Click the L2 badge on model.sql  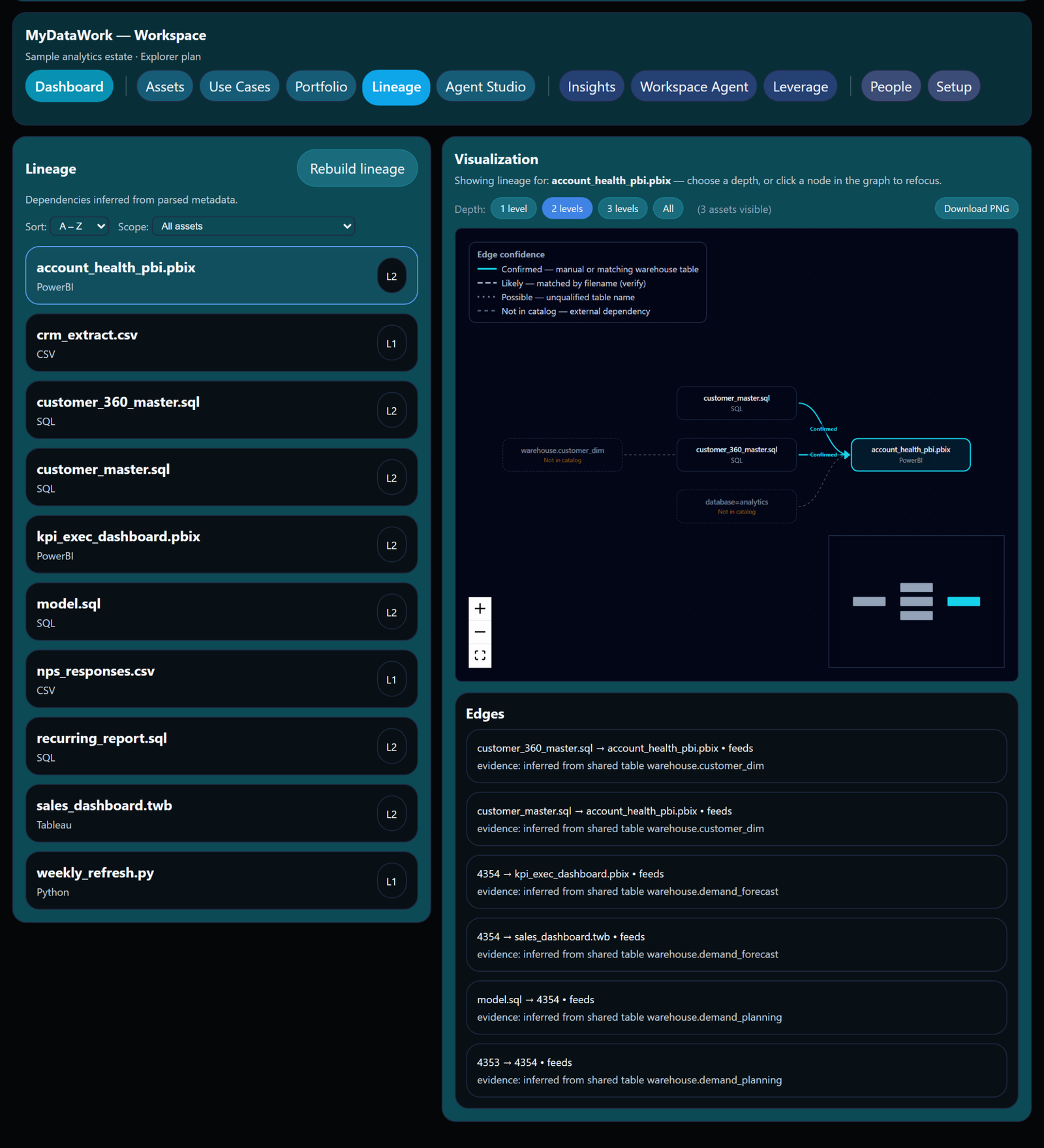pos(391,612)
